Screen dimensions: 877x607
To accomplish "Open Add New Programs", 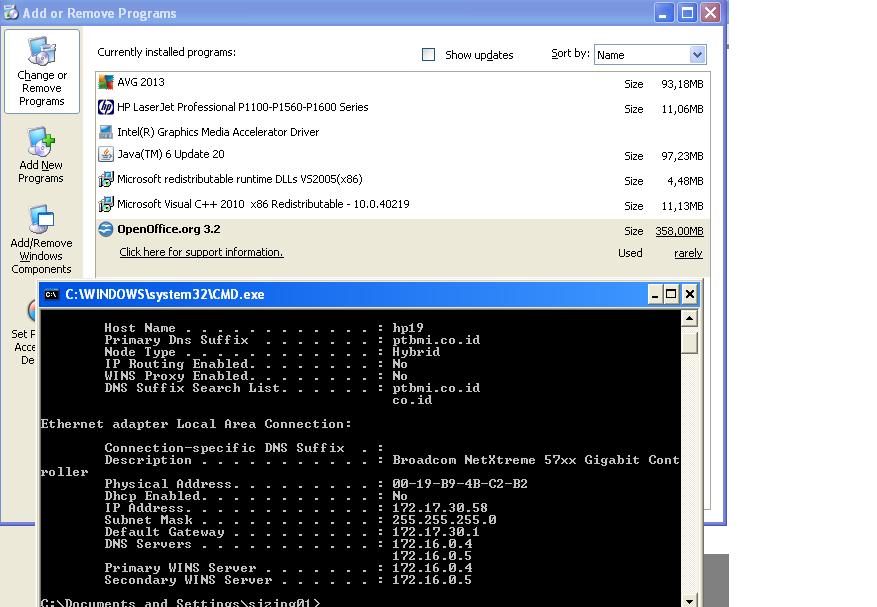I will (x=41, y=156).
